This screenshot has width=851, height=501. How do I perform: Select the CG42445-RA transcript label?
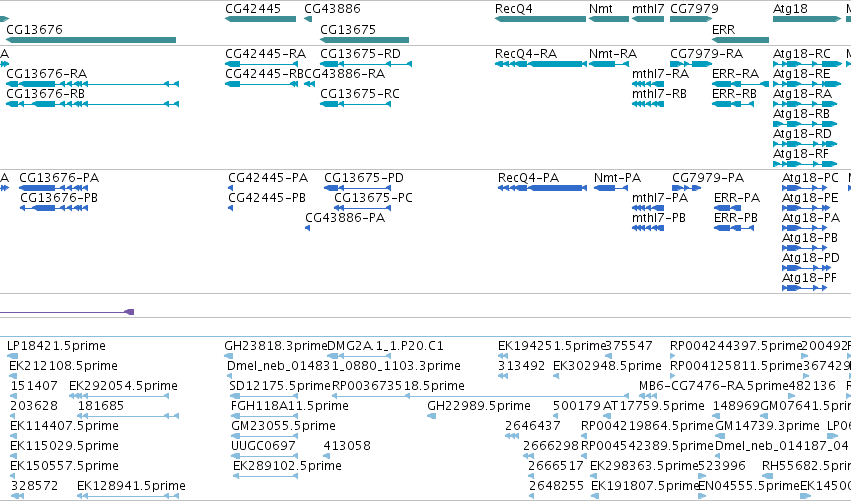(265, 54)
